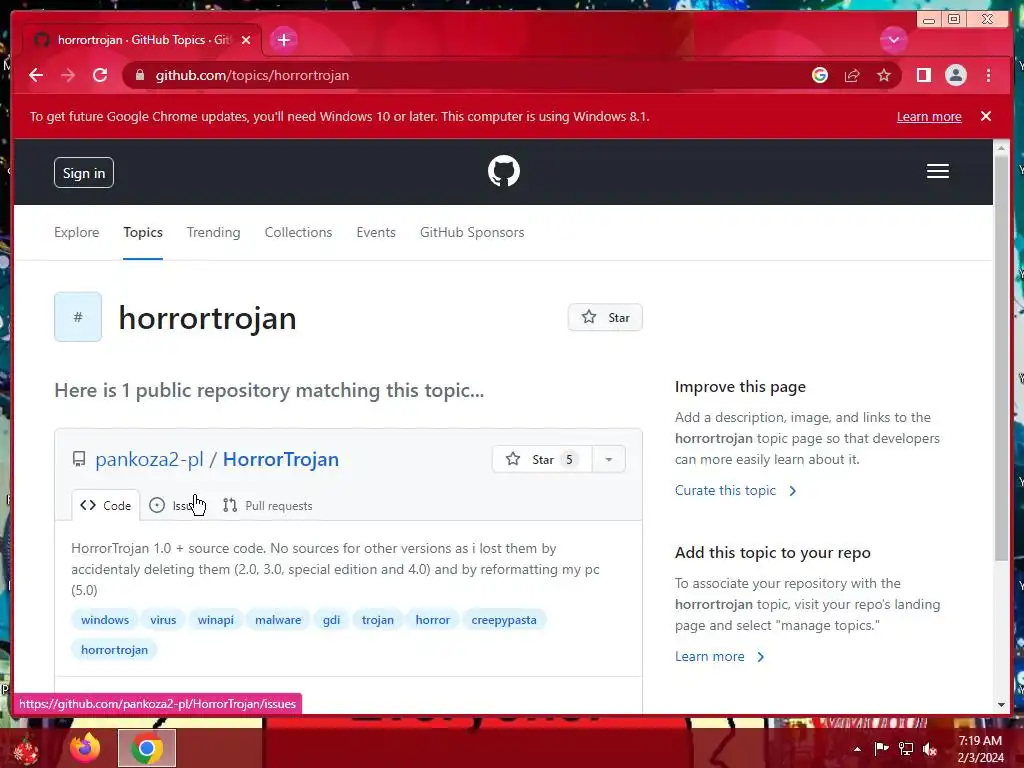Click the creepypasta topic tag

pyautogui.click(x=504, y=620)
